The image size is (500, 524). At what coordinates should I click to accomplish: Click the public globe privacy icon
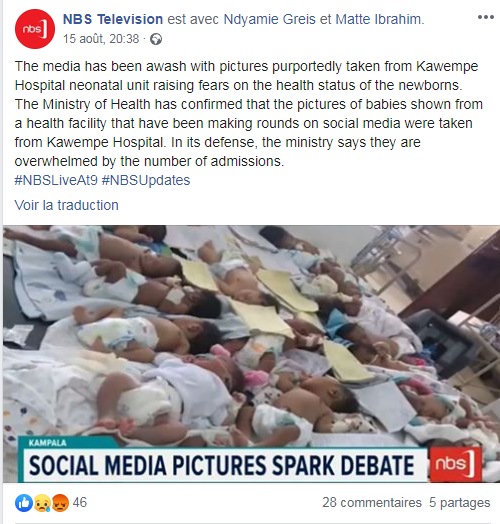coord(156,39)
